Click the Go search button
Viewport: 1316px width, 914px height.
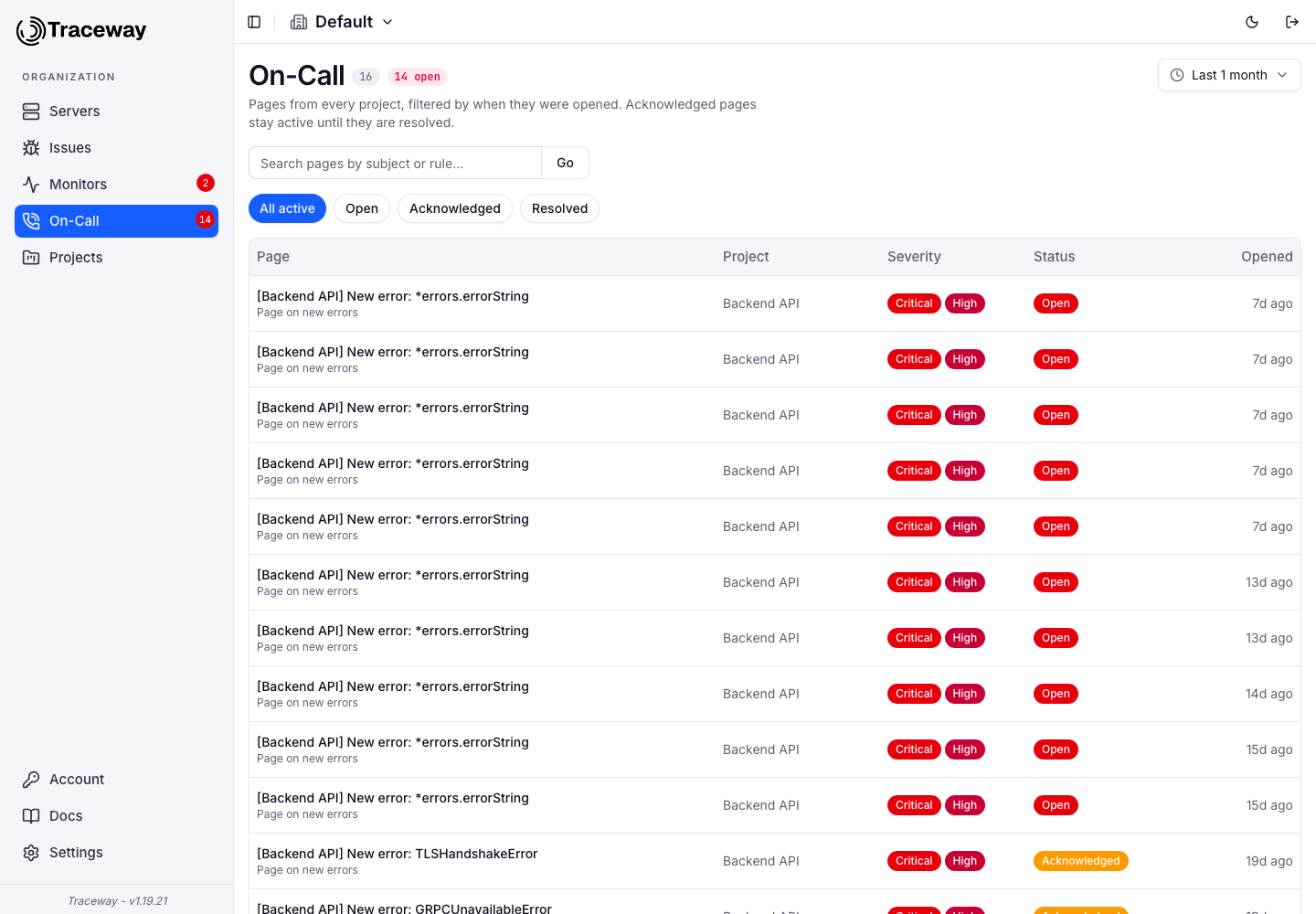coord(566,163)
